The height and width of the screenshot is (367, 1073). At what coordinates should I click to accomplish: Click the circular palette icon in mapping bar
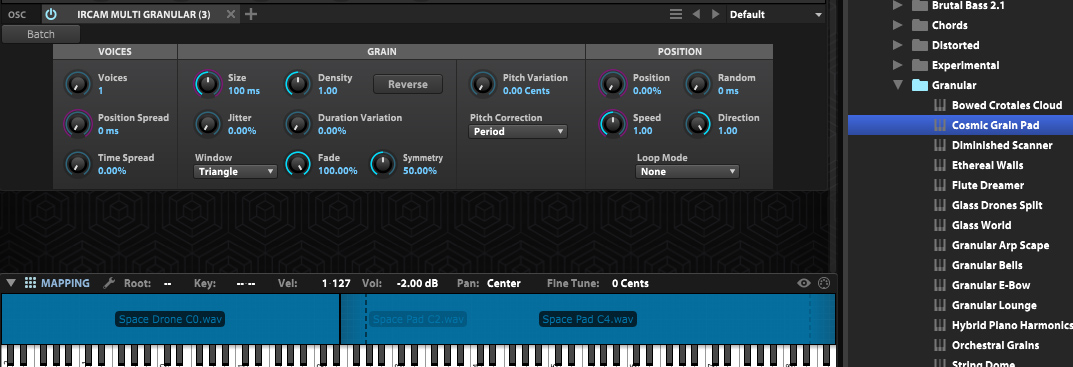point(824,283)
